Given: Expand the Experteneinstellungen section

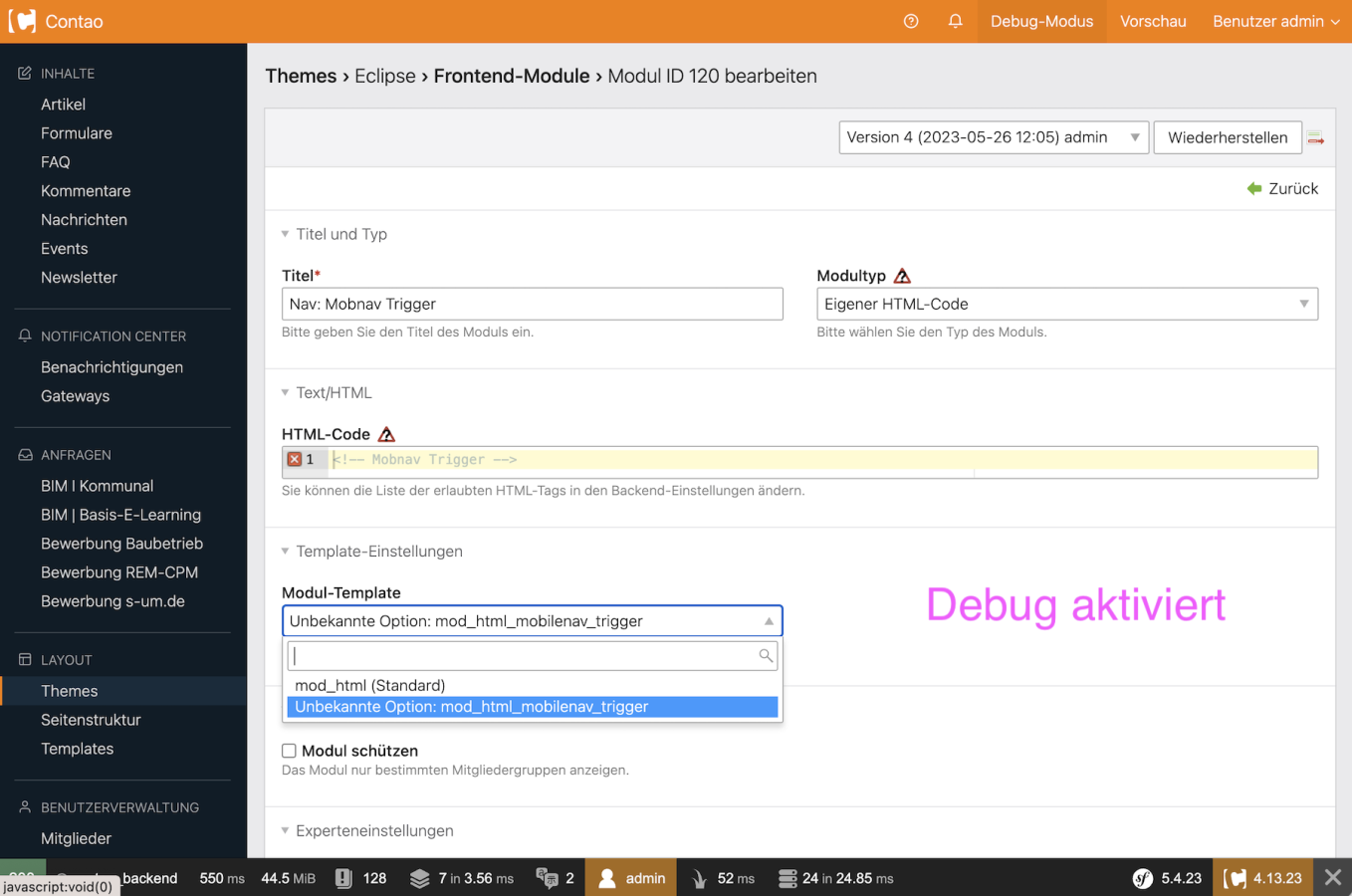Looking at the screenshot, I should [x=373, y=830].
